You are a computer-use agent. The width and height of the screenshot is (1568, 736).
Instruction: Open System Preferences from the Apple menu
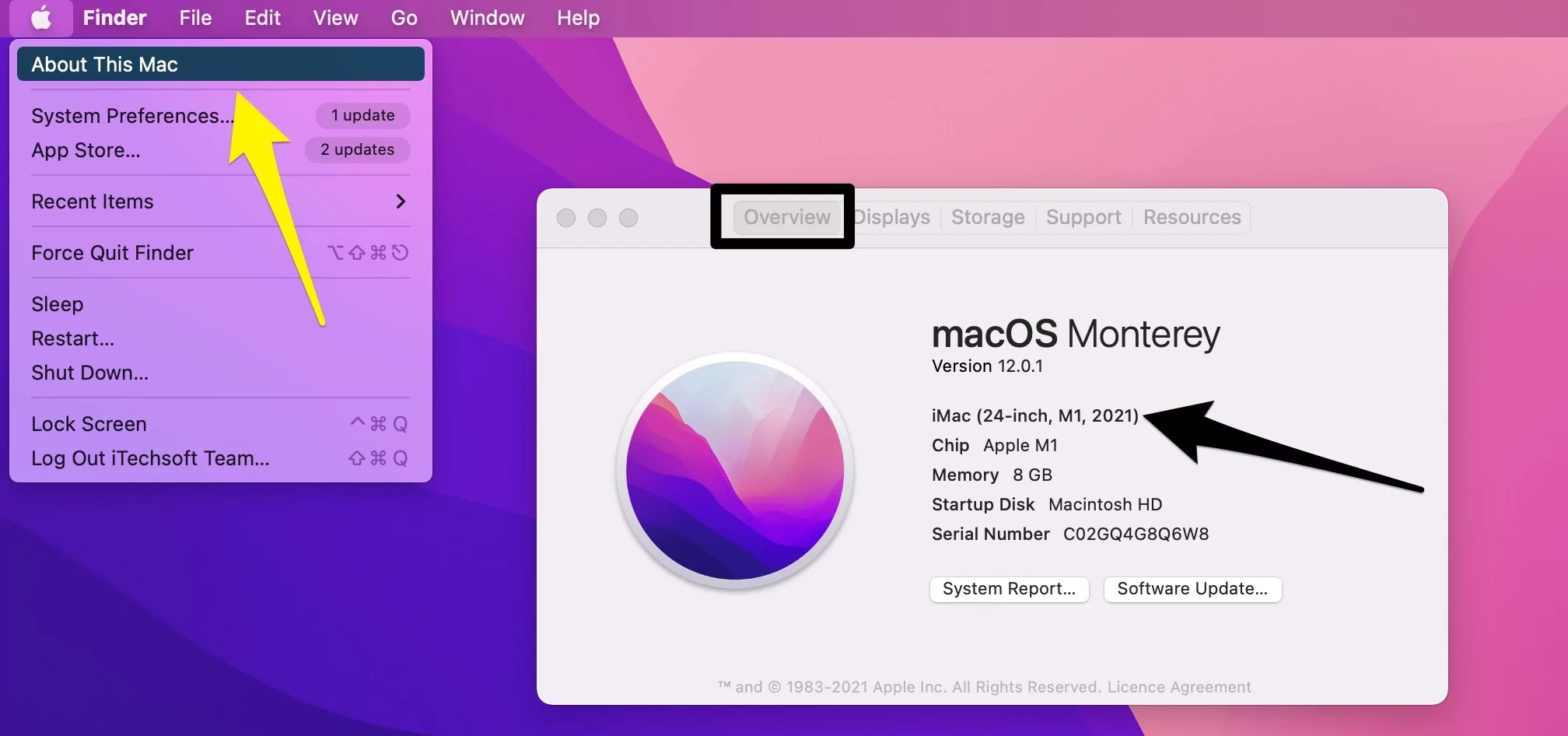[x=132, y=115]
